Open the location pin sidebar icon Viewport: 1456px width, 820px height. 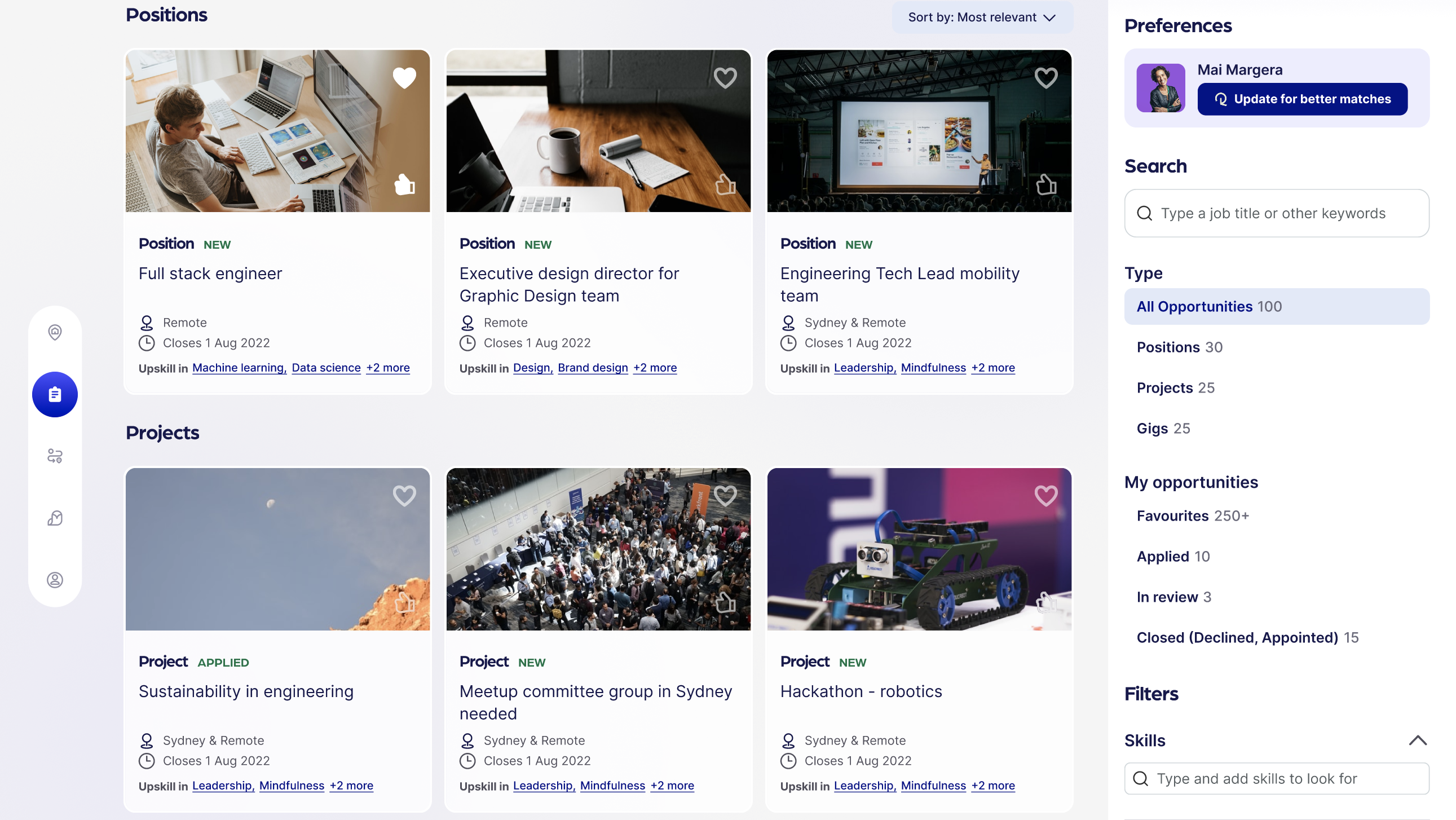coord(55,332)
